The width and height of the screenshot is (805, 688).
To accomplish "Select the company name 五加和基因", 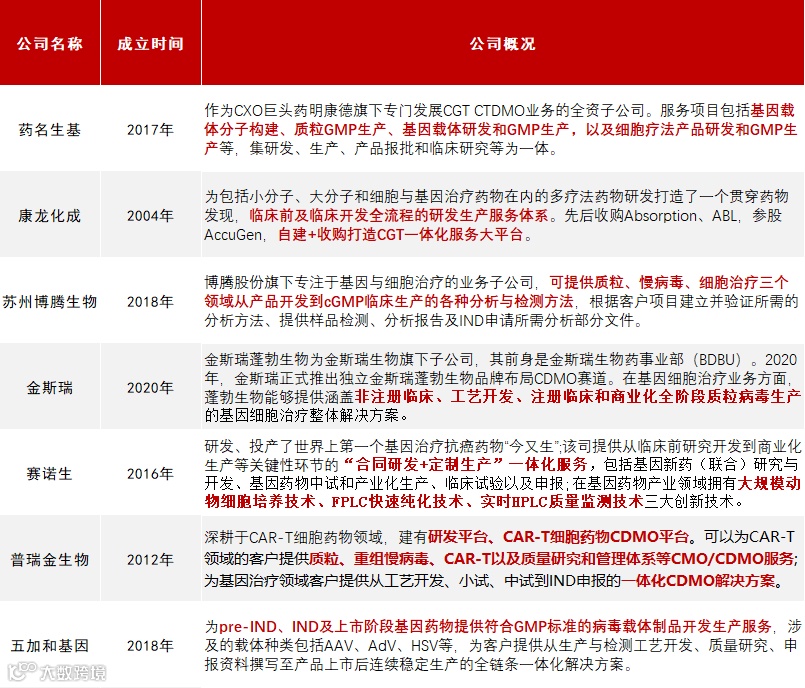I will pyautogui.click(x=50, y=645).
